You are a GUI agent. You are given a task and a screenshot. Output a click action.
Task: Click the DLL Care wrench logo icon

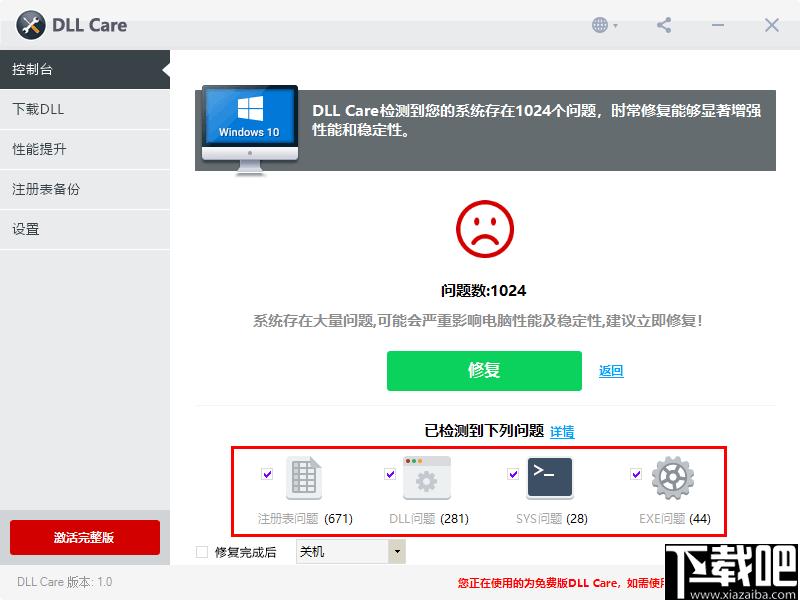click(31, 25)
